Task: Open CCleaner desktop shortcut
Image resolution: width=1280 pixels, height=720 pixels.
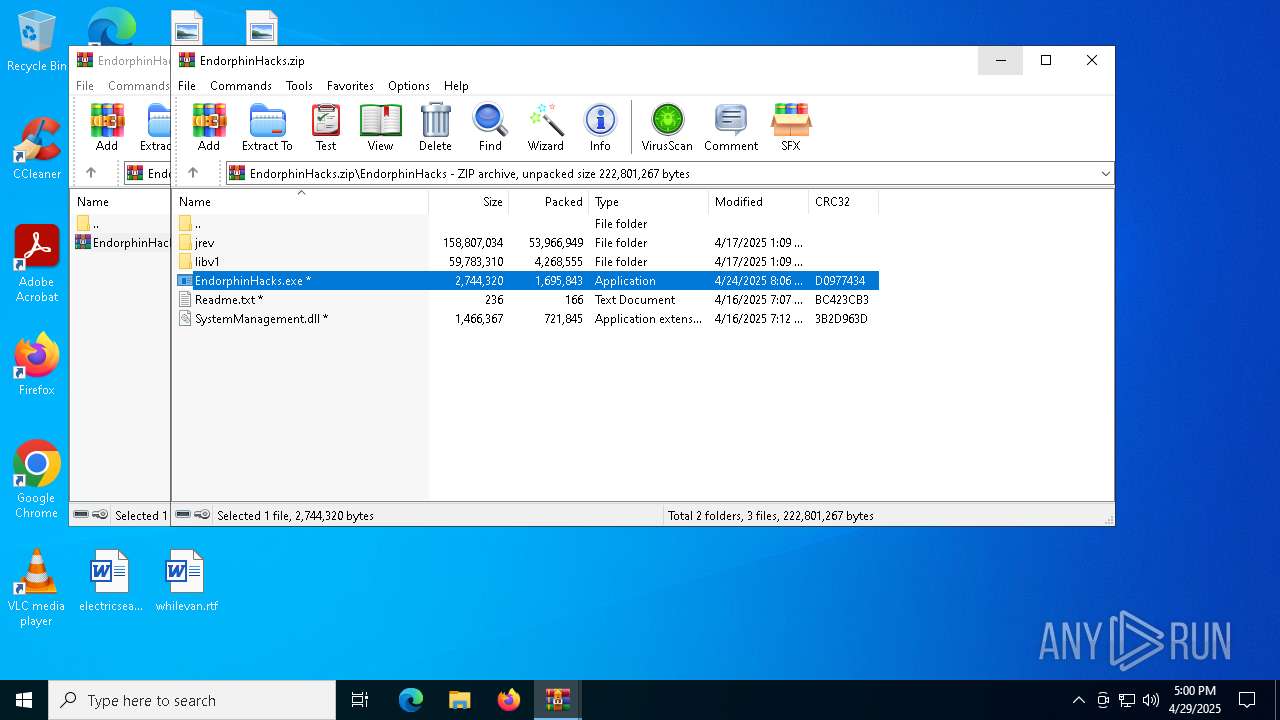Action: tap(36, 150)
